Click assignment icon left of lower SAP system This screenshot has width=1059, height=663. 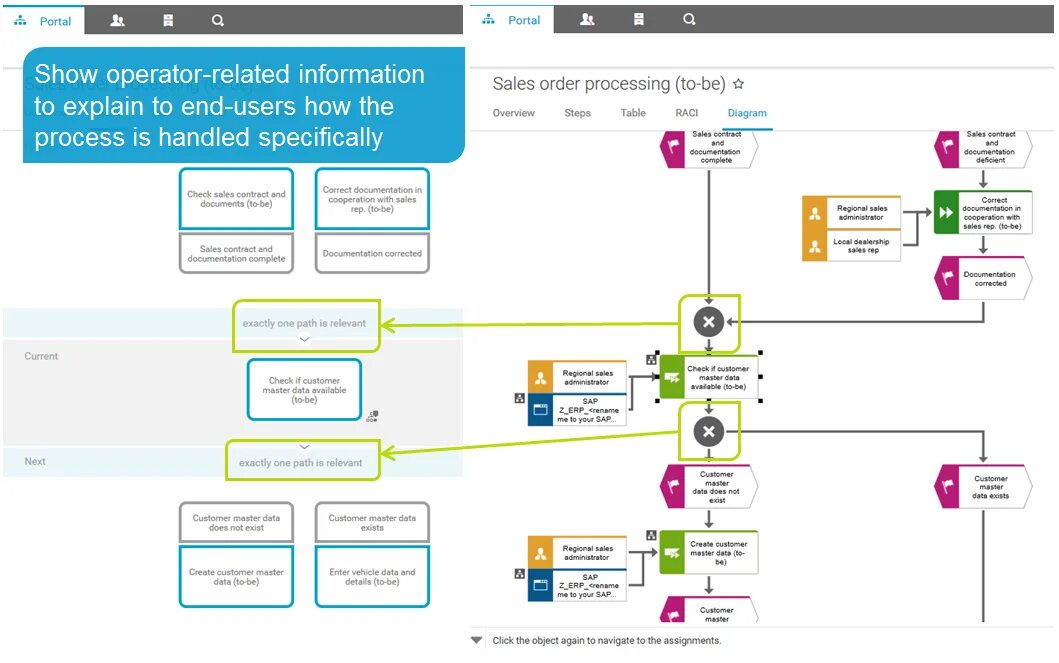click(519, 574)
